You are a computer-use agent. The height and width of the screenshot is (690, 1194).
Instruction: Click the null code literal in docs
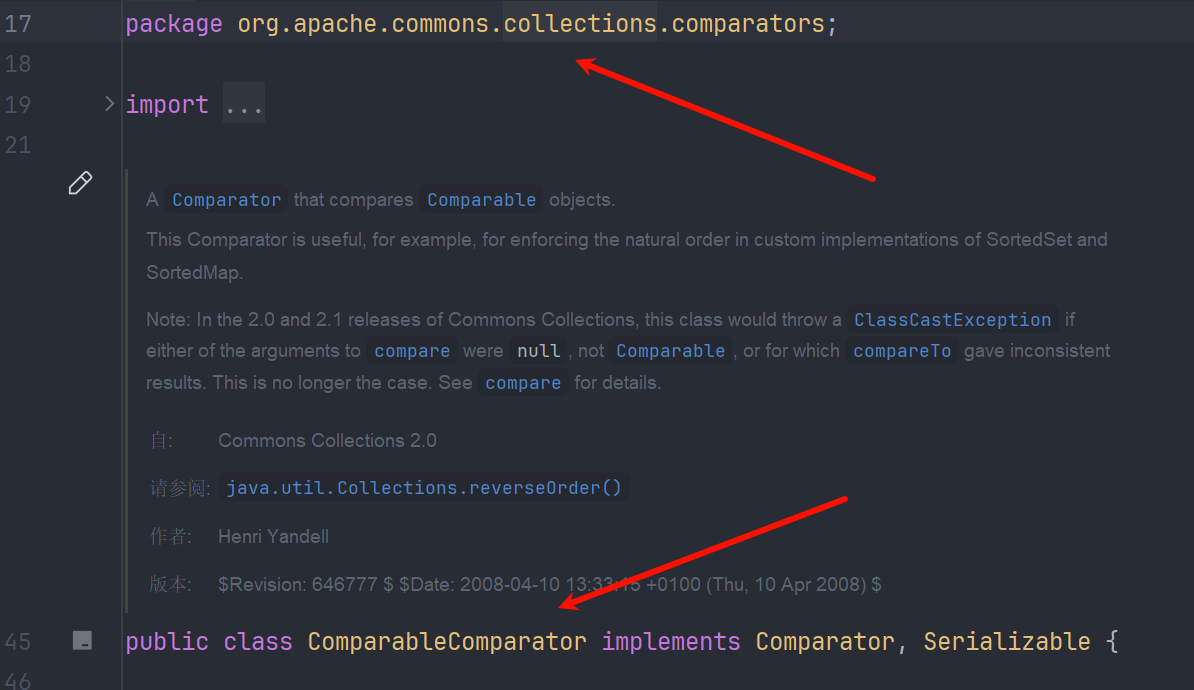(538, 351)
